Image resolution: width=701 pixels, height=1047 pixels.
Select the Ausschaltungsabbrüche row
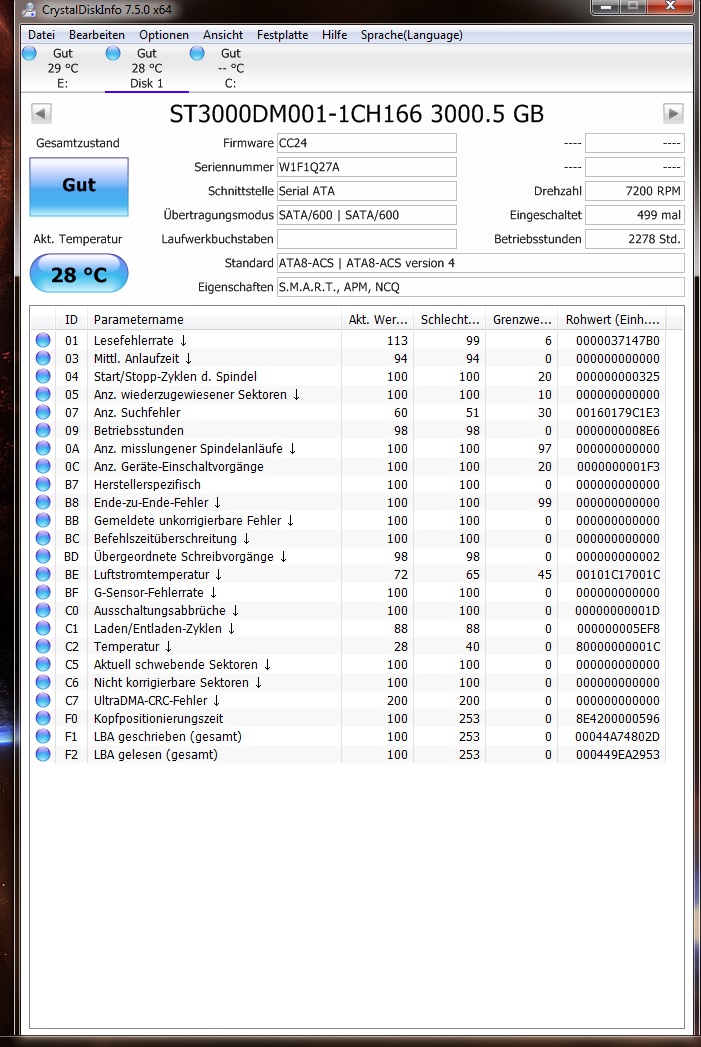348,611
